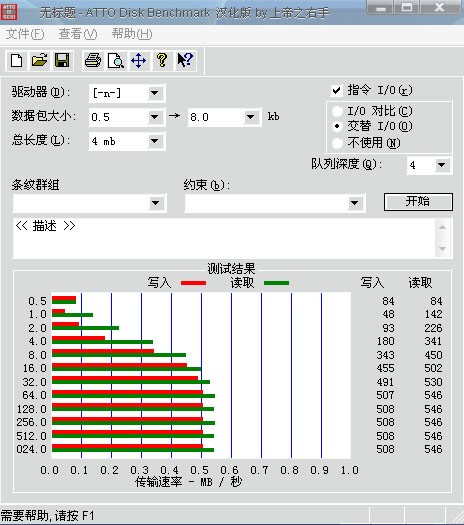The width and height of the screenshot is (464, 525).
Task: Choose the 不使用 radio option
Action: 337,143
